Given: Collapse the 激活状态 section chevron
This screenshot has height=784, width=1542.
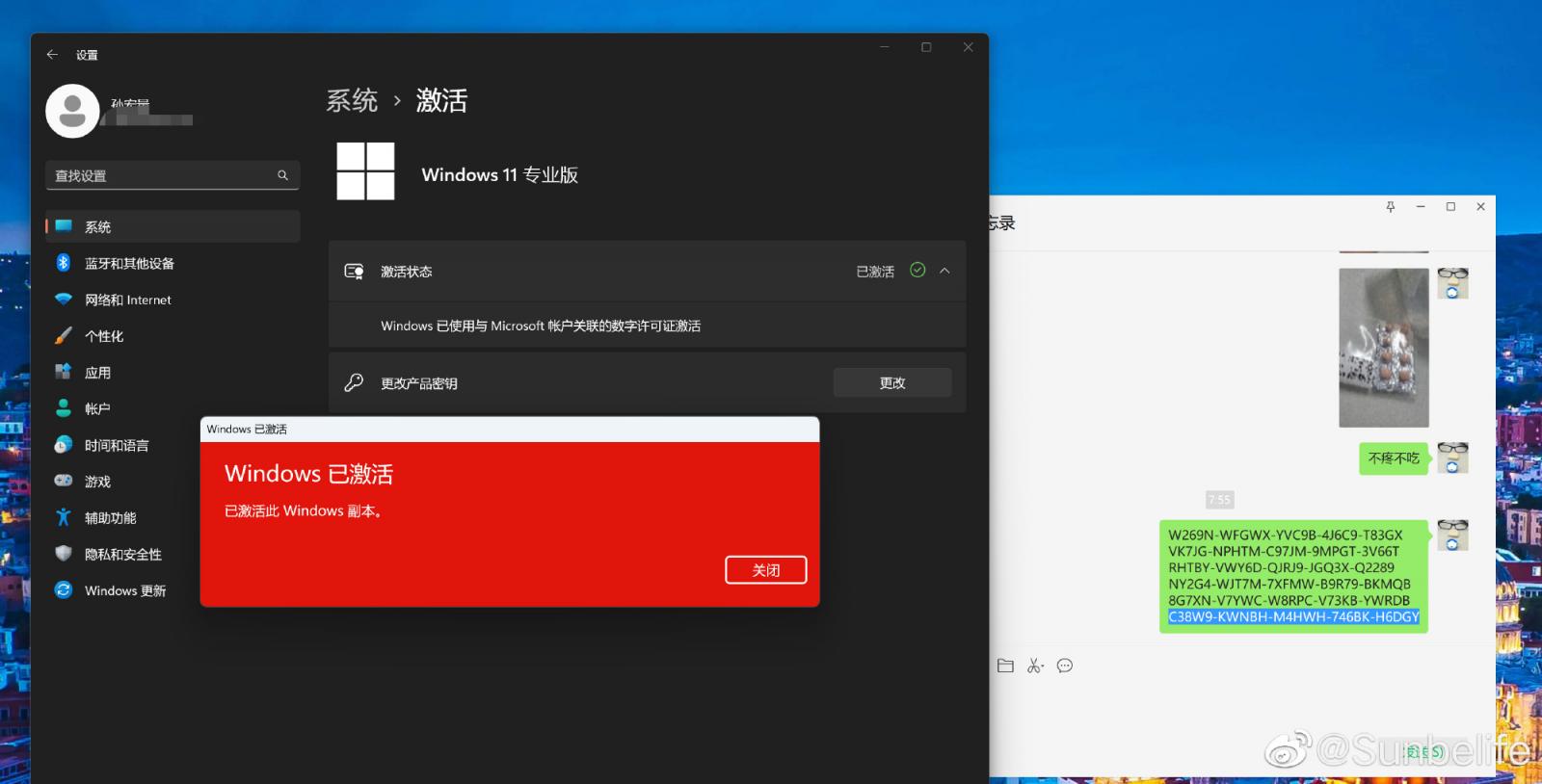Looking at the screenshot, I should pos(944,271).
